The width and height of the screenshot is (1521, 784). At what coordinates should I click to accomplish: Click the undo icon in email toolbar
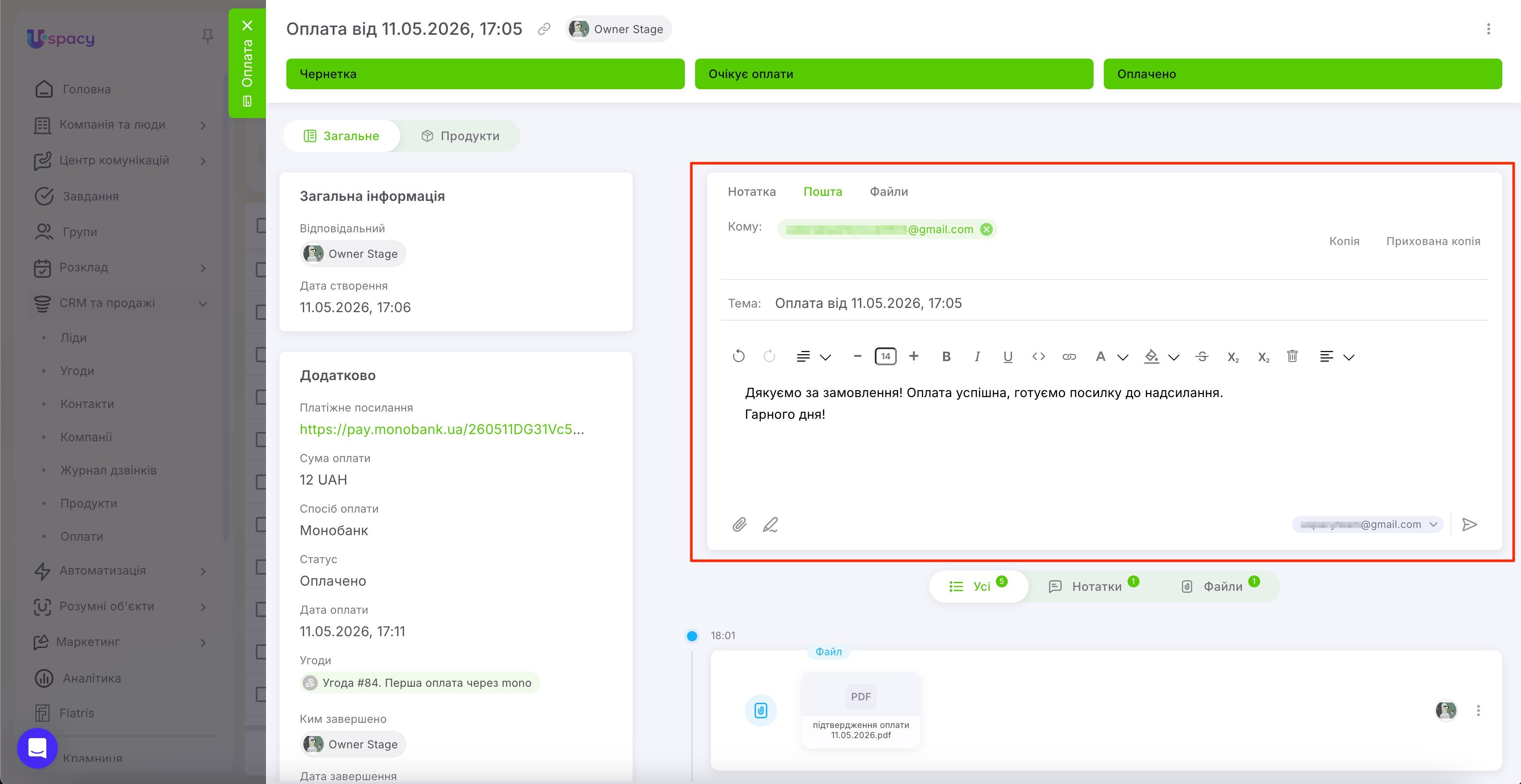pos(739,356)
